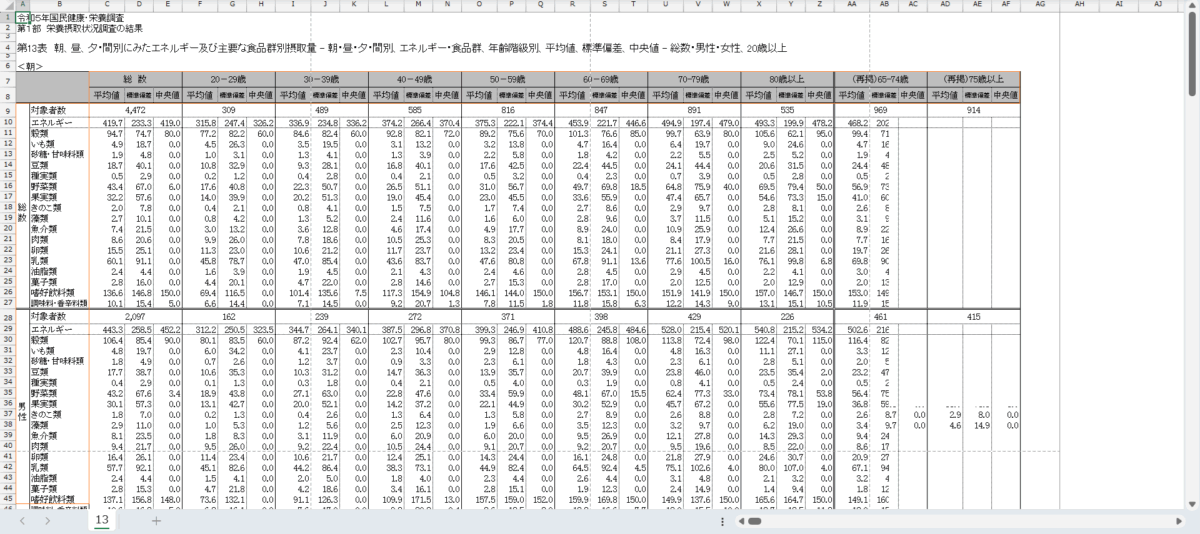Select the (再掲)65-74歳 header cell

click(x=880, y=79)
